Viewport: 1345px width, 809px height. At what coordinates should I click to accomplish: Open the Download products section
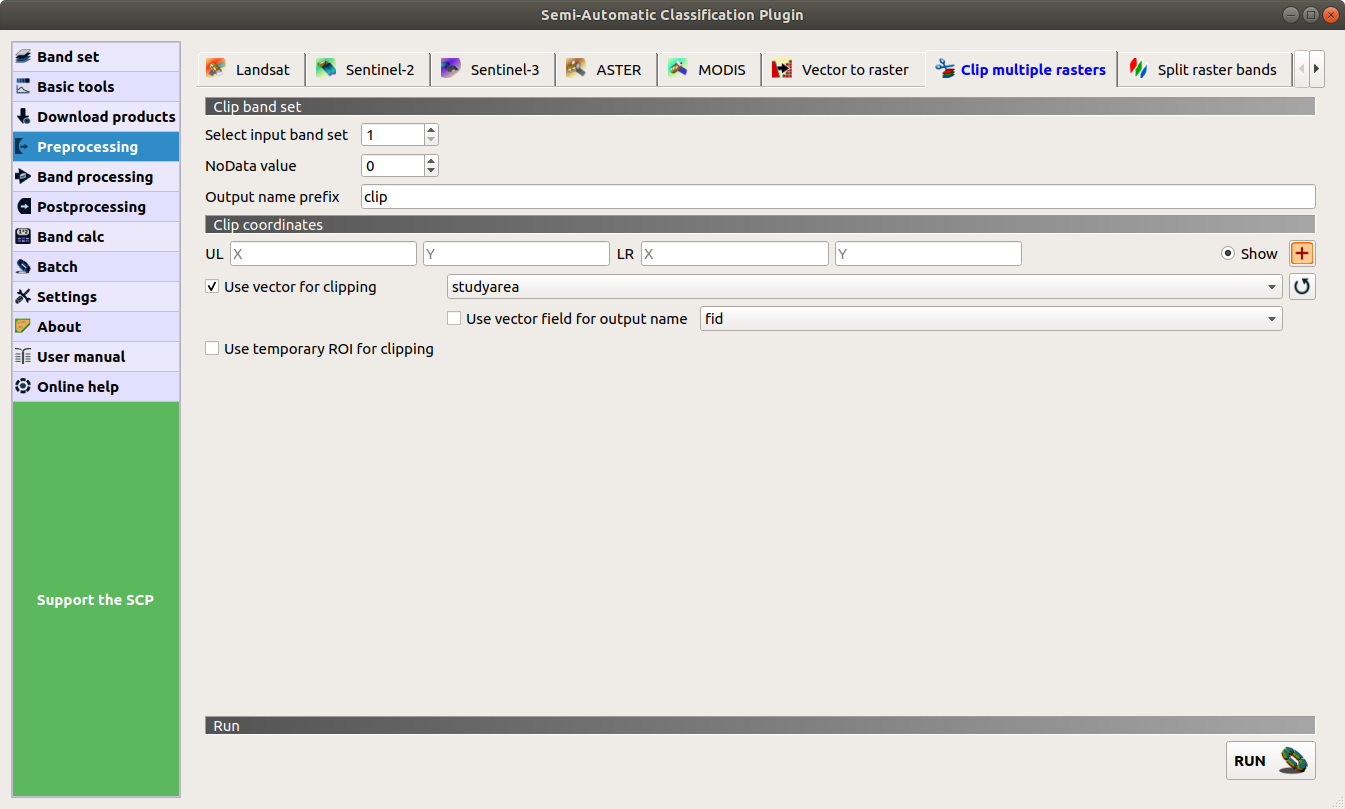96,117
